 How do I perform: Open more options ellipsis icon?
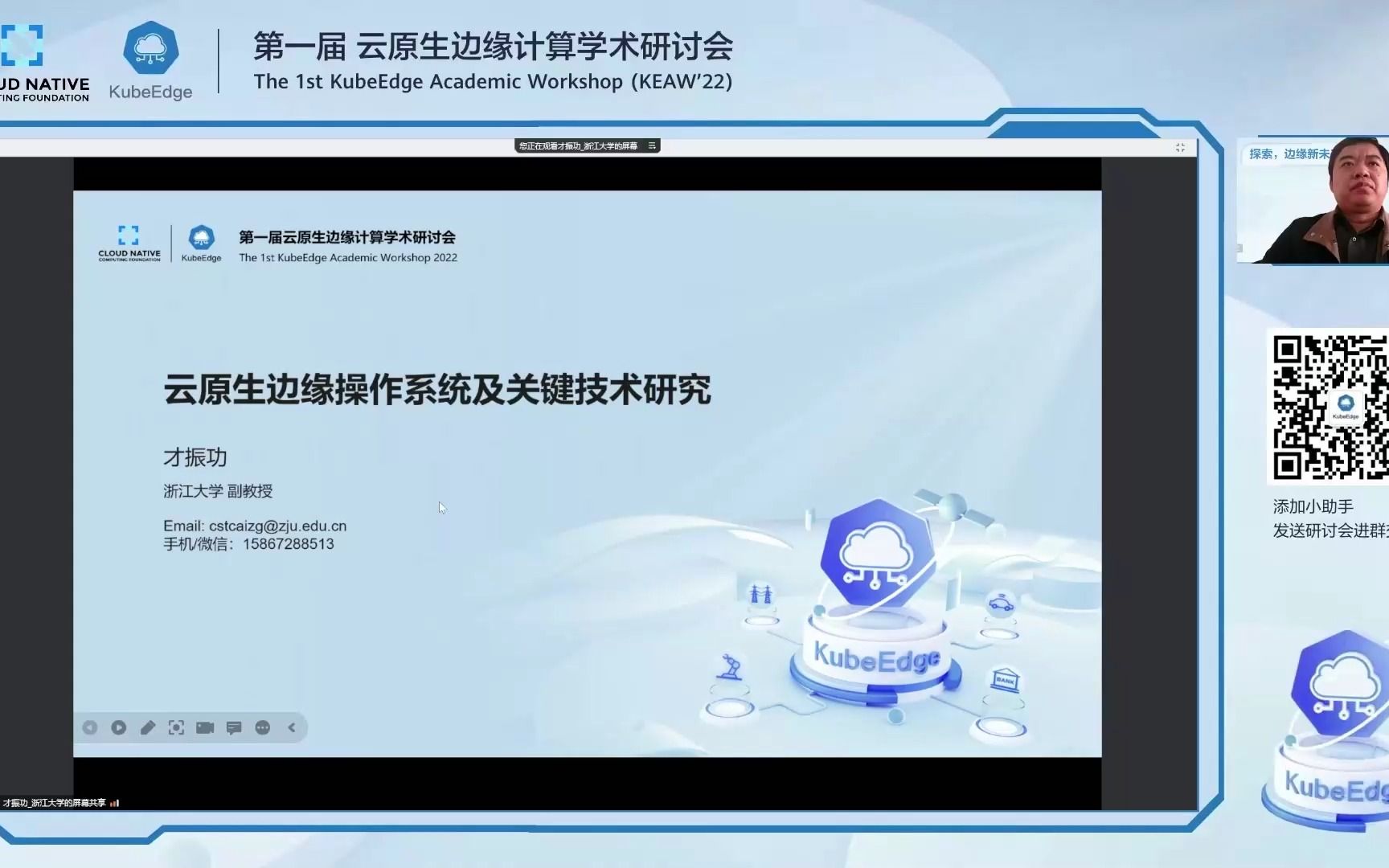coord(263,727)
